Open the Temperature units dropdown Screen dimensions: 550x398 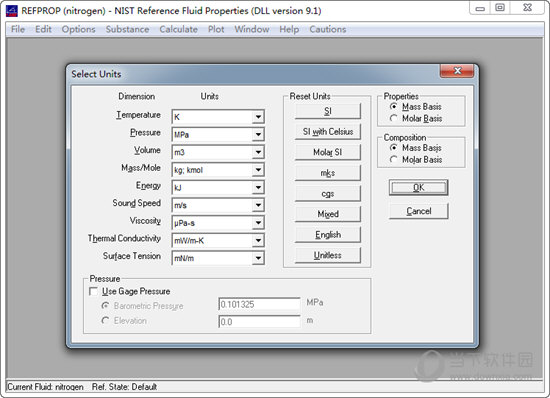coord(258,117)
